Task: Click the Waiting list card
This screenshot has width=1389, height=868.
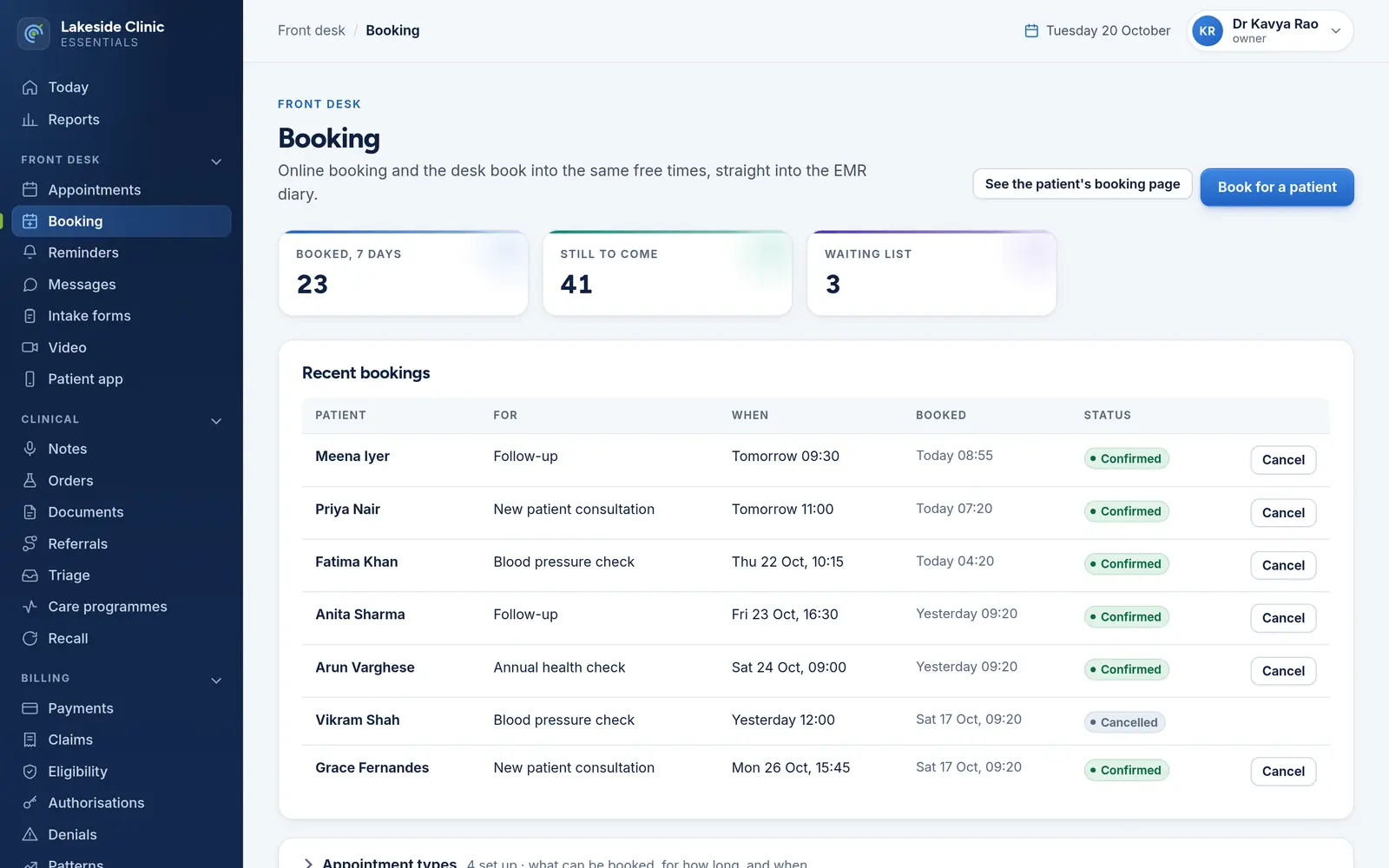Action: pos(931,273)
